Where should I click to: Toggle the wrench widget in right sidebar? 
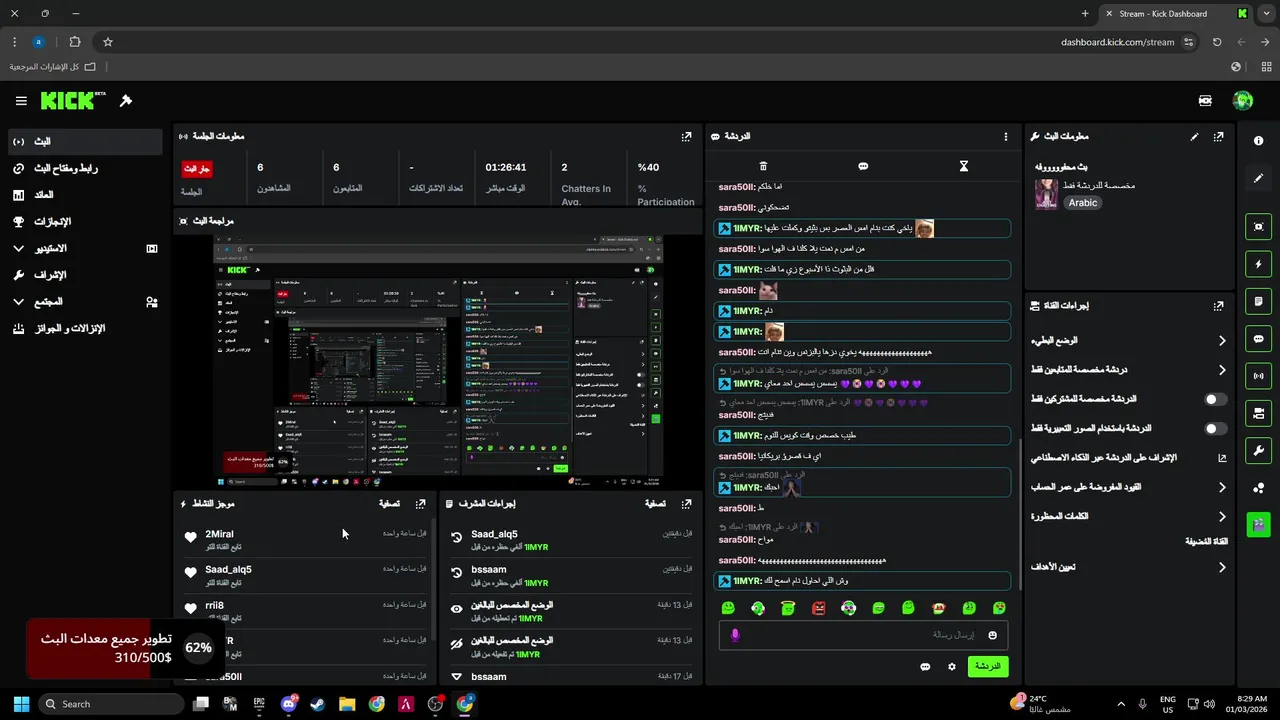(x=1258, y=450)
